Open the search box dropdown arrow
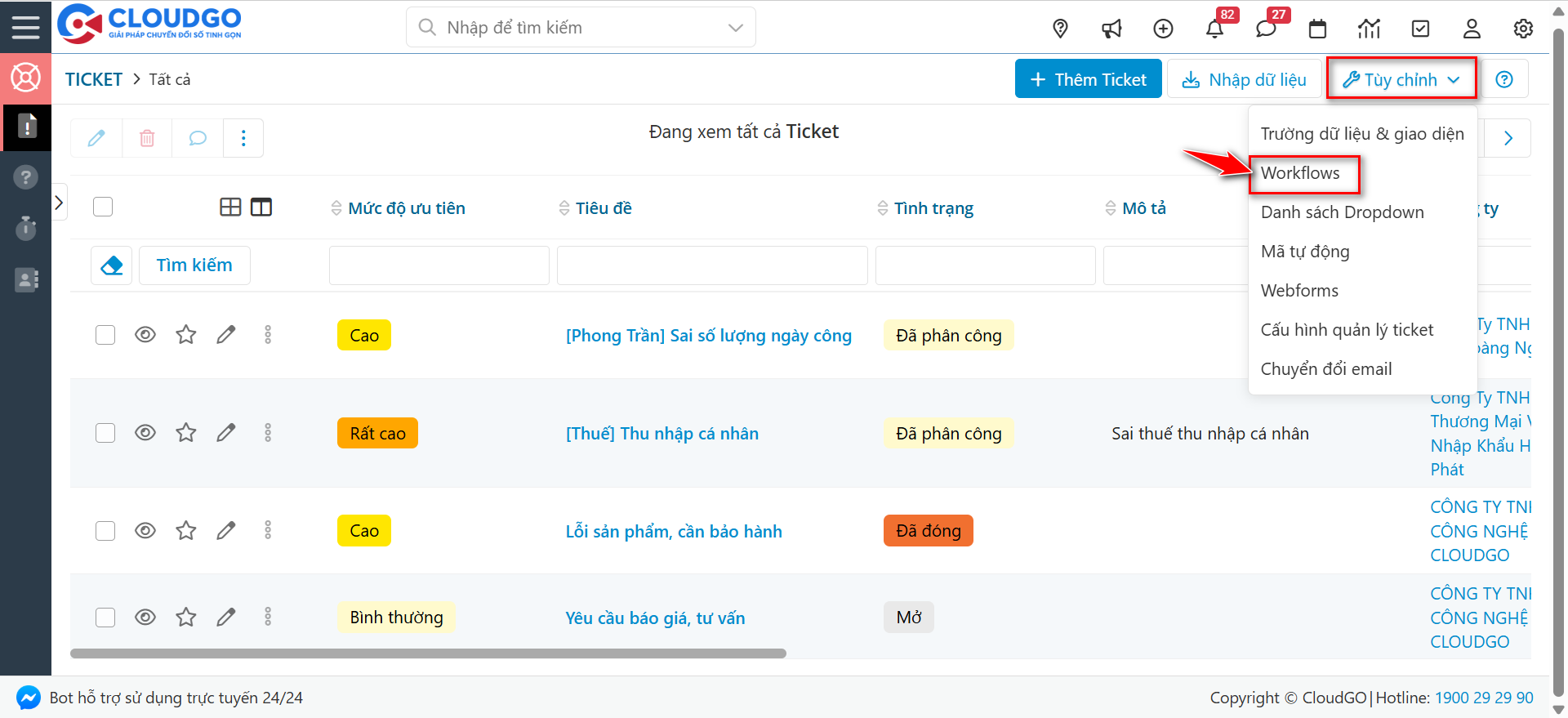The image size is (1568, 718). (735, 28)
